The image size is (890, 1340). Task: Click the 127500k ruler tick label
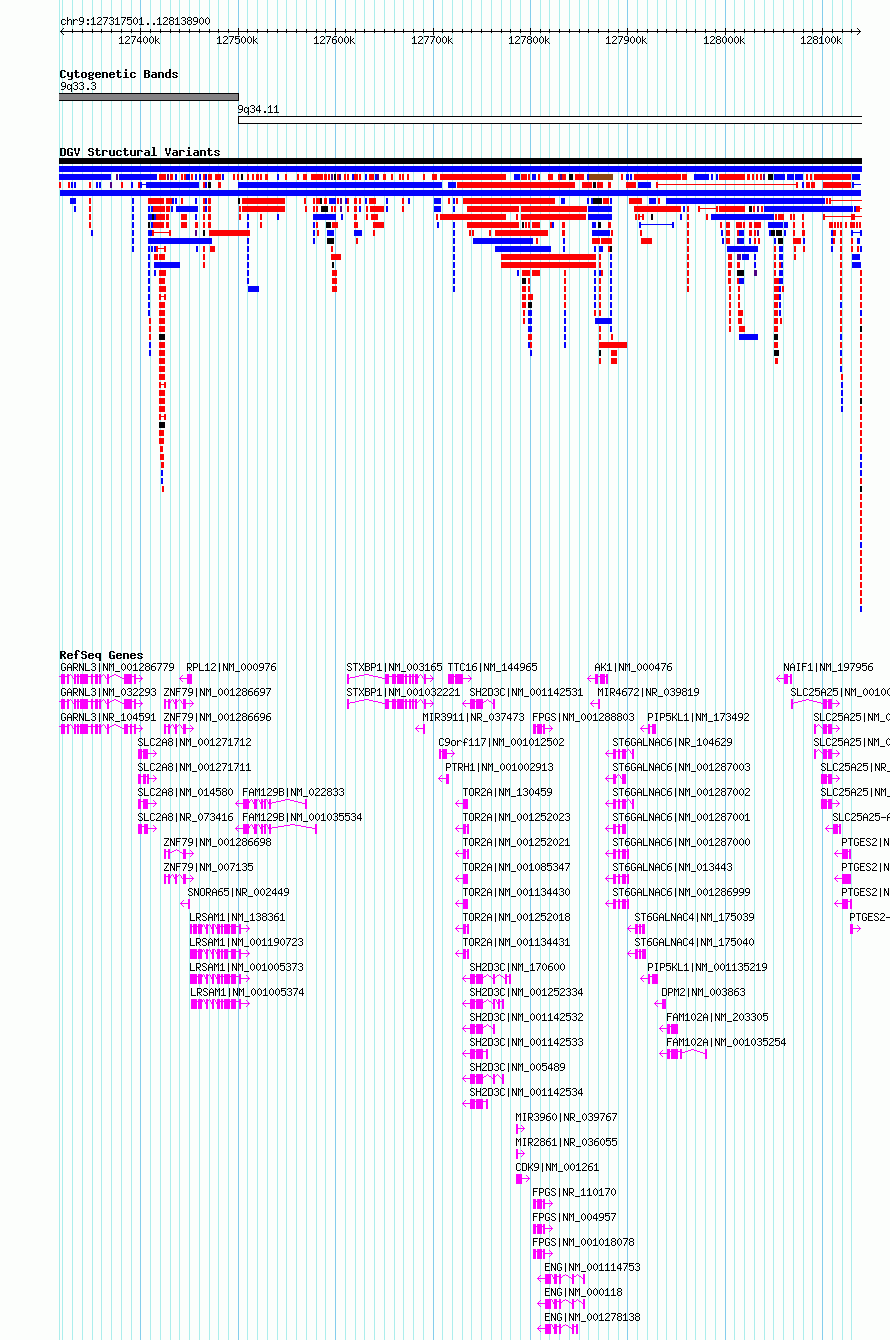tap(237, 40)
